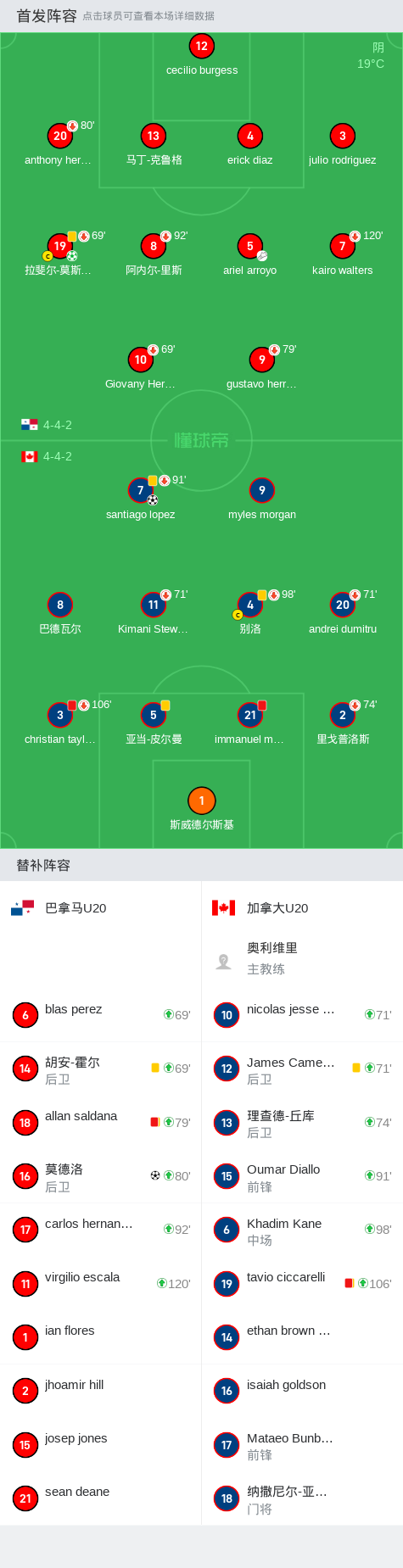Open substitute 莫德洛 number 16 row
Screen dimensions: 403x1568
[101, 1176]
